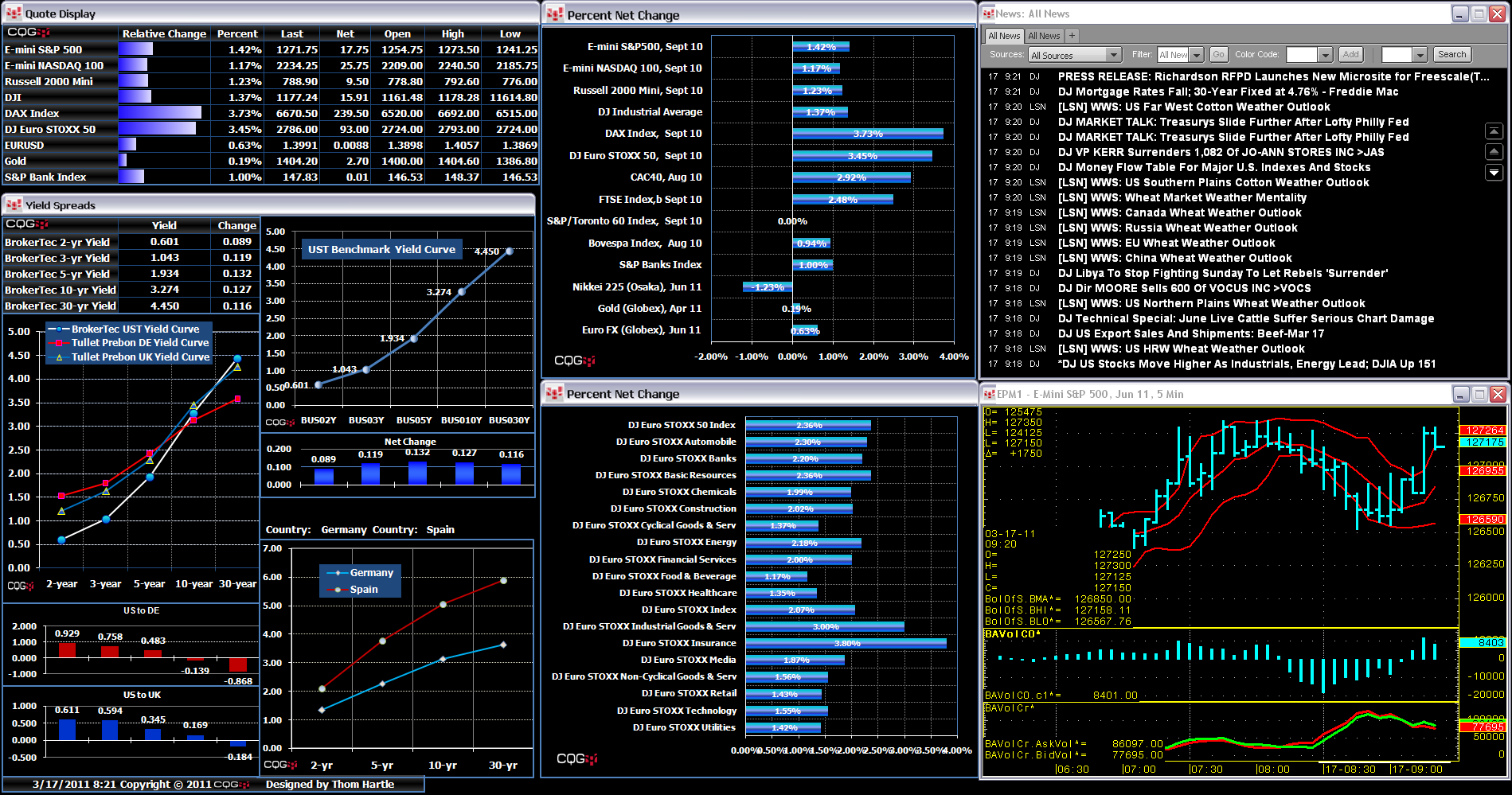Click the Search button in News

coord(1451,54)
